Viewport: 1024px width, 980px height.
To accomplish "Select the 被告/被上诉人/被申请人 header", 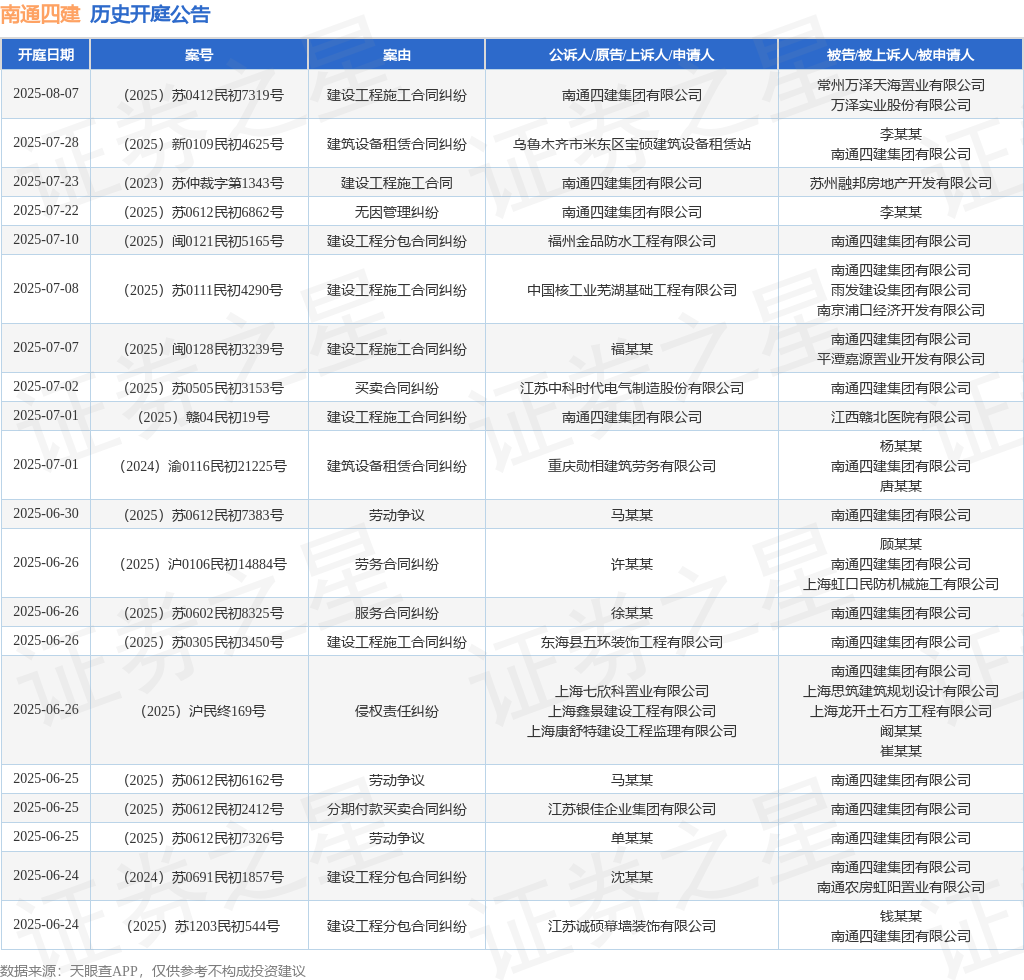I will pyautogui.click(x=901, y=55).
